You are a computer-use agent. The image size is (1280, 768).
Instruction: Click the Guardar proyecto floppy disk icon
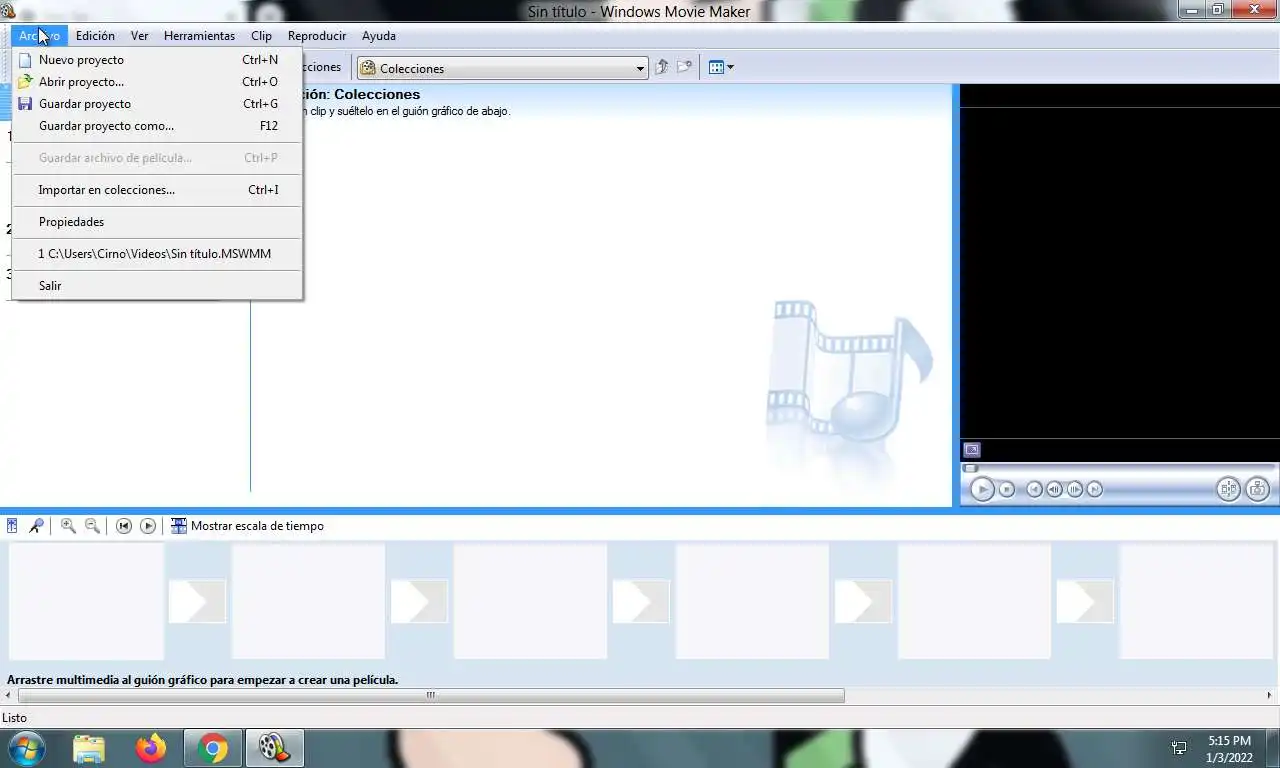(25, 104)
